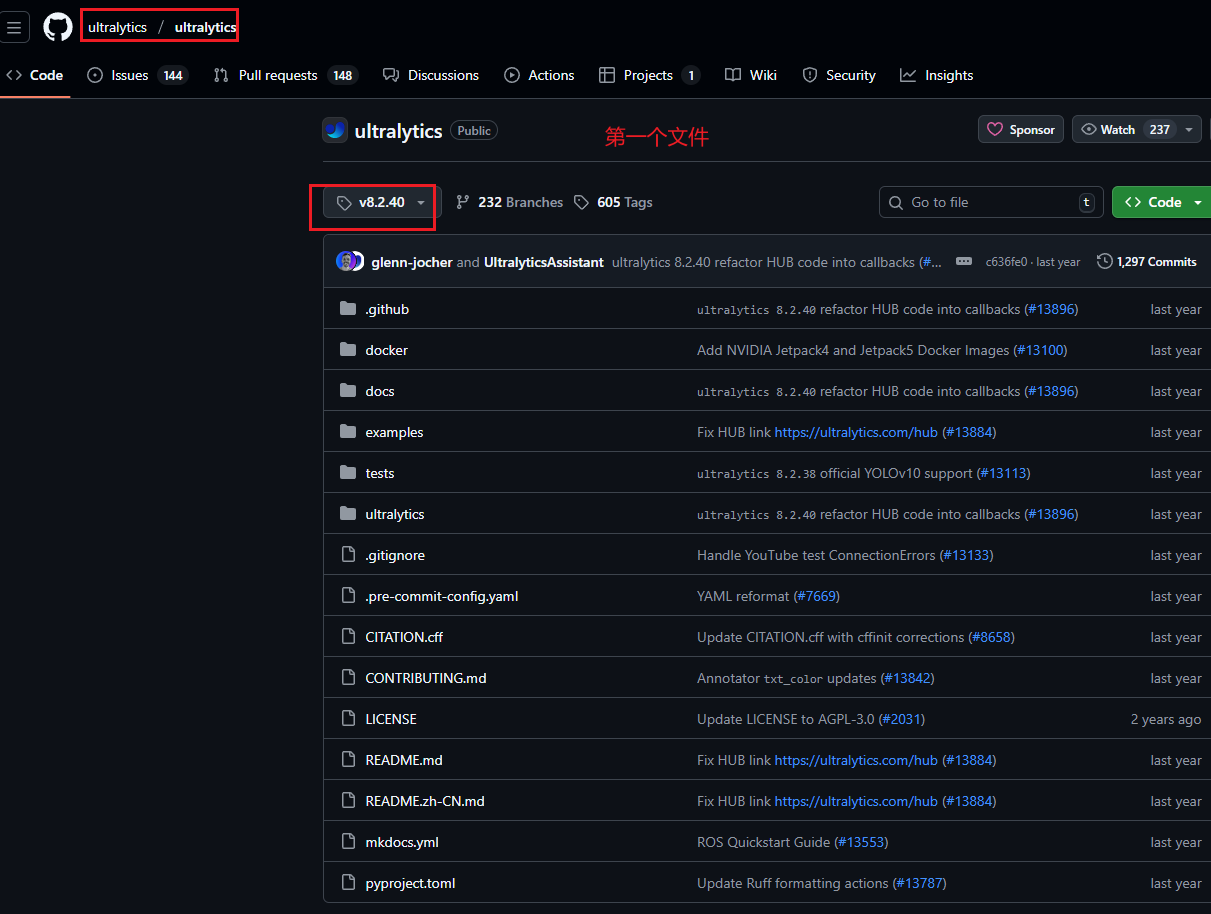This screenshot has height=914, width=1211.
Task: Open the Discussions tab
Action: pos(431,75)
